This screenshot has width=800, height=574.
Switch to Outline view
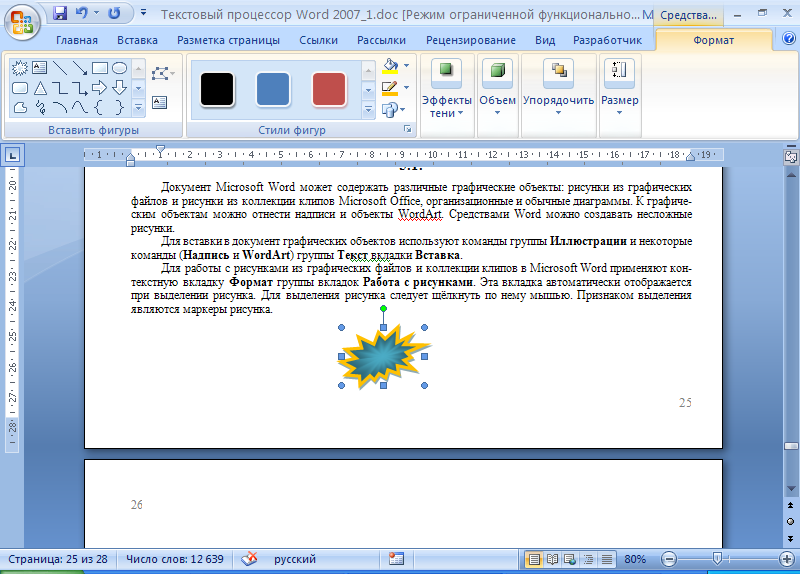[589, 559]
